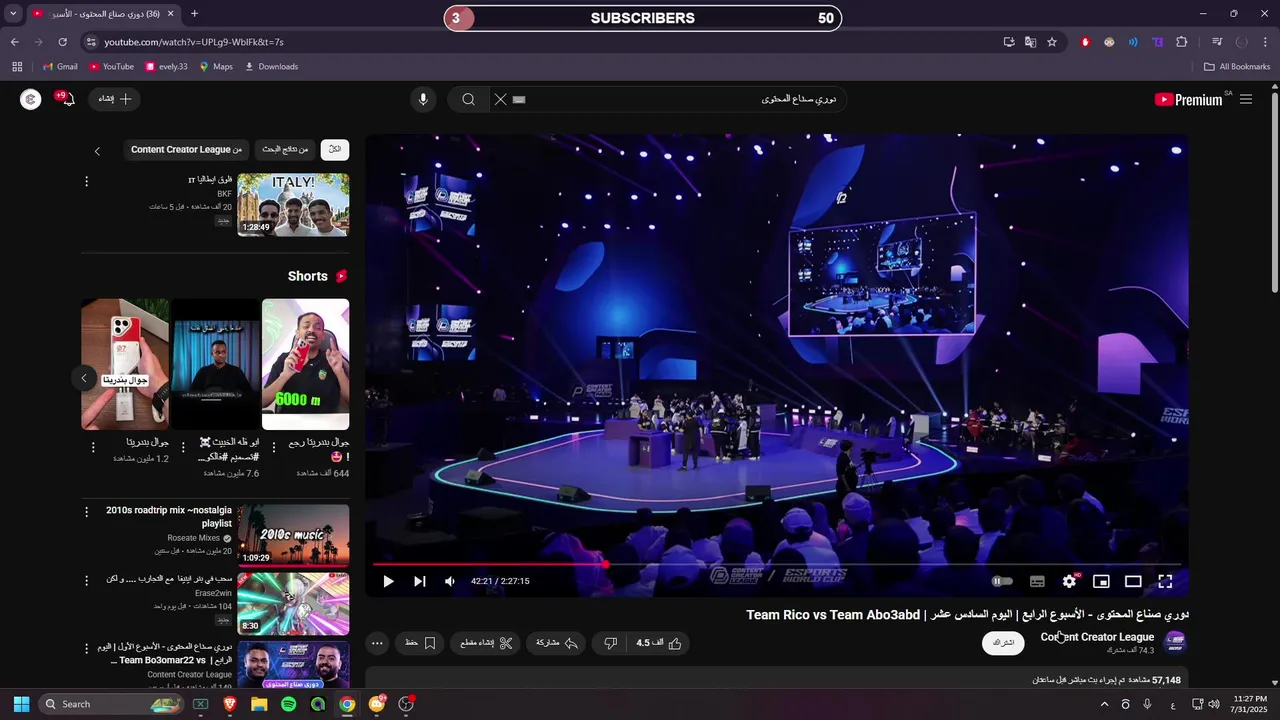Select the من نتائج البحث chip
Screen dimensions: 1280x720
pyautogui.click(x=285, y=149)
